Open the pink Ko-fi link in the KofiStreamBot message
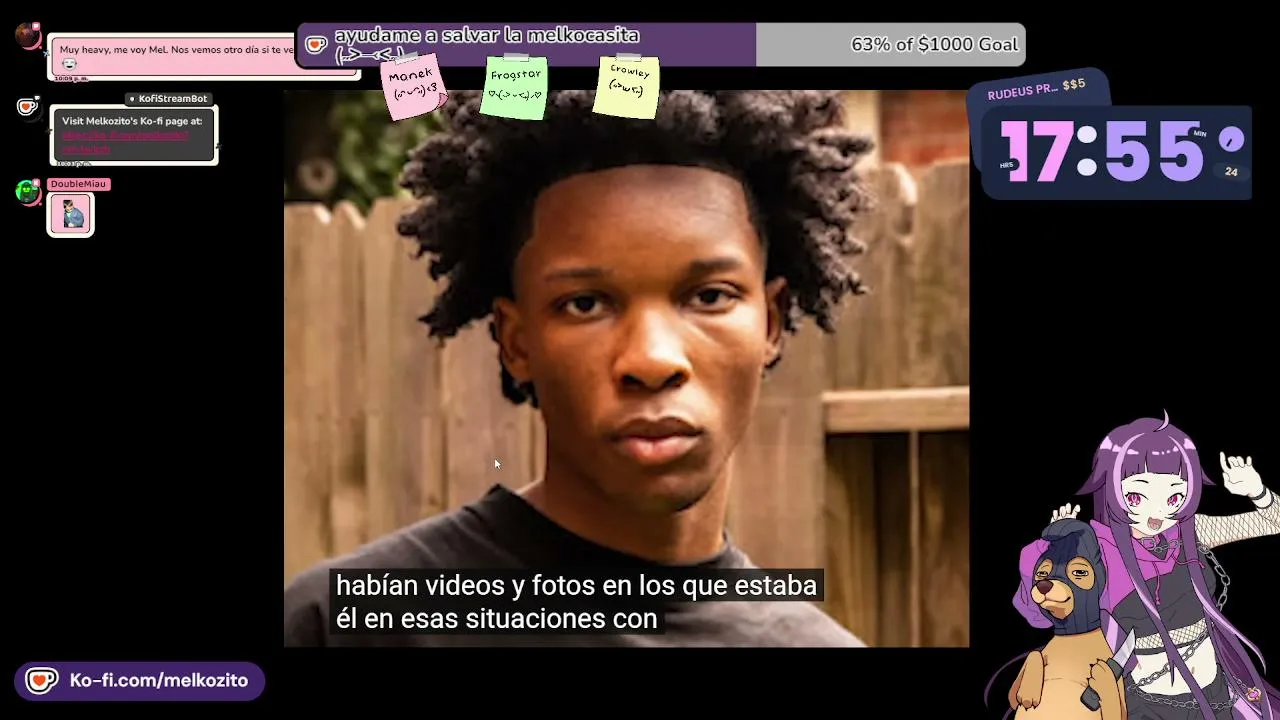The width and height of the screenshot is (1280, 720). (125, 142)
